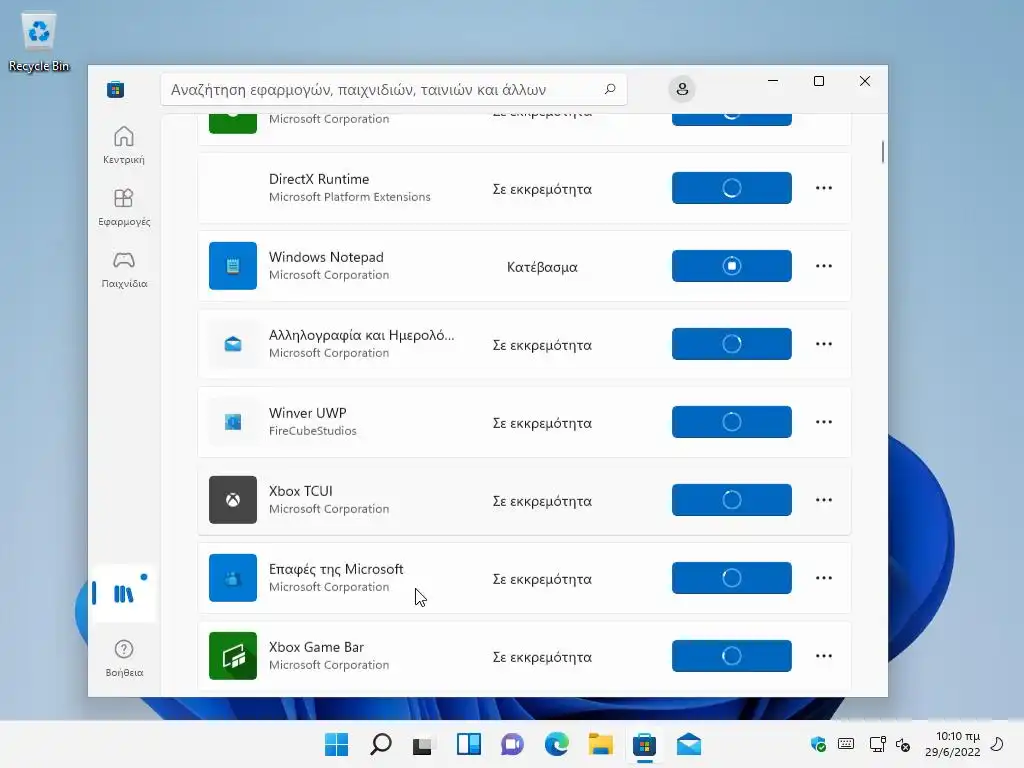Click the store search field
The height and width of the screenshot is (768, 1024).
394,89
